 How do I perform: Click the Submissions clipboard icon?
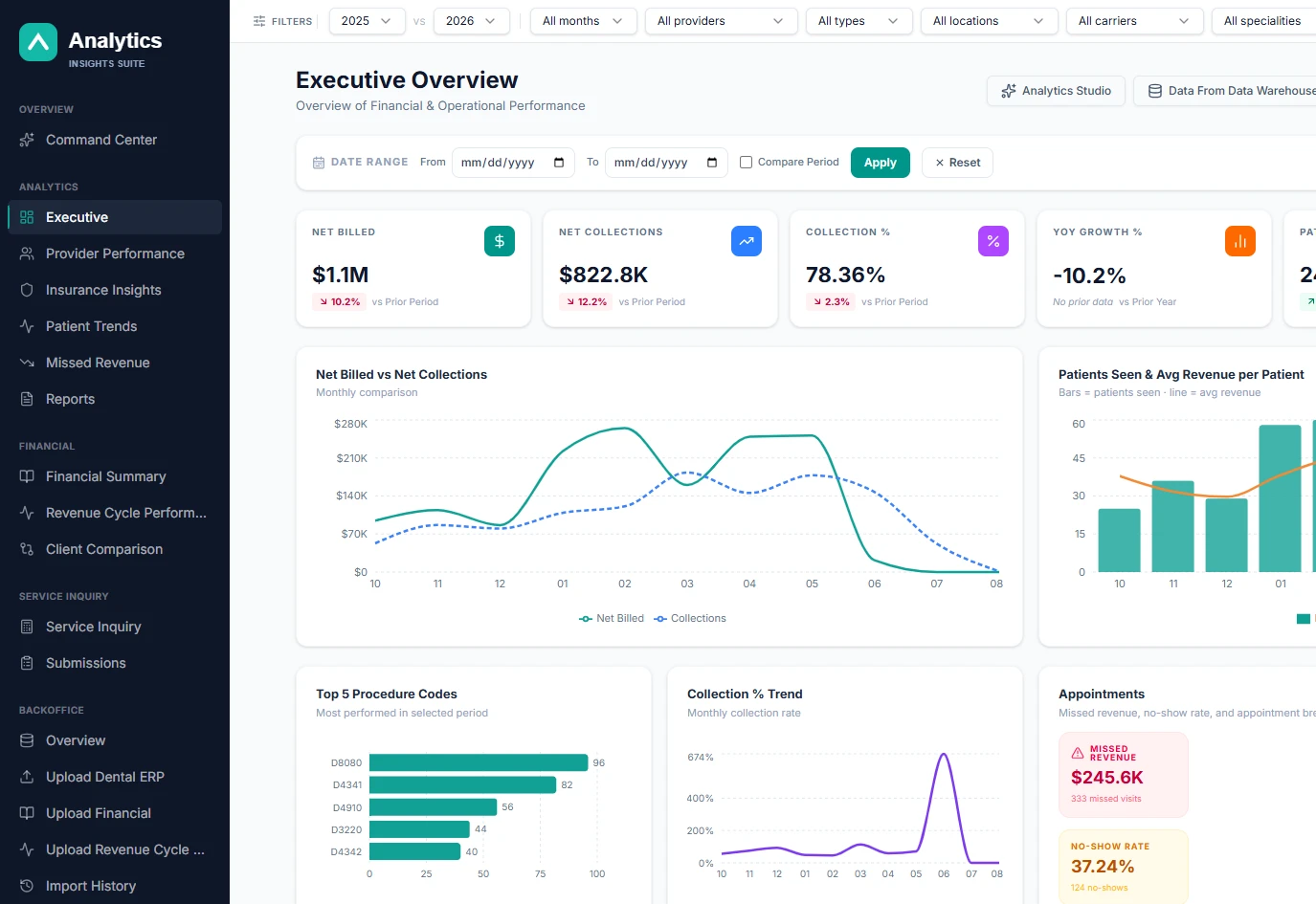coord(27,663)
